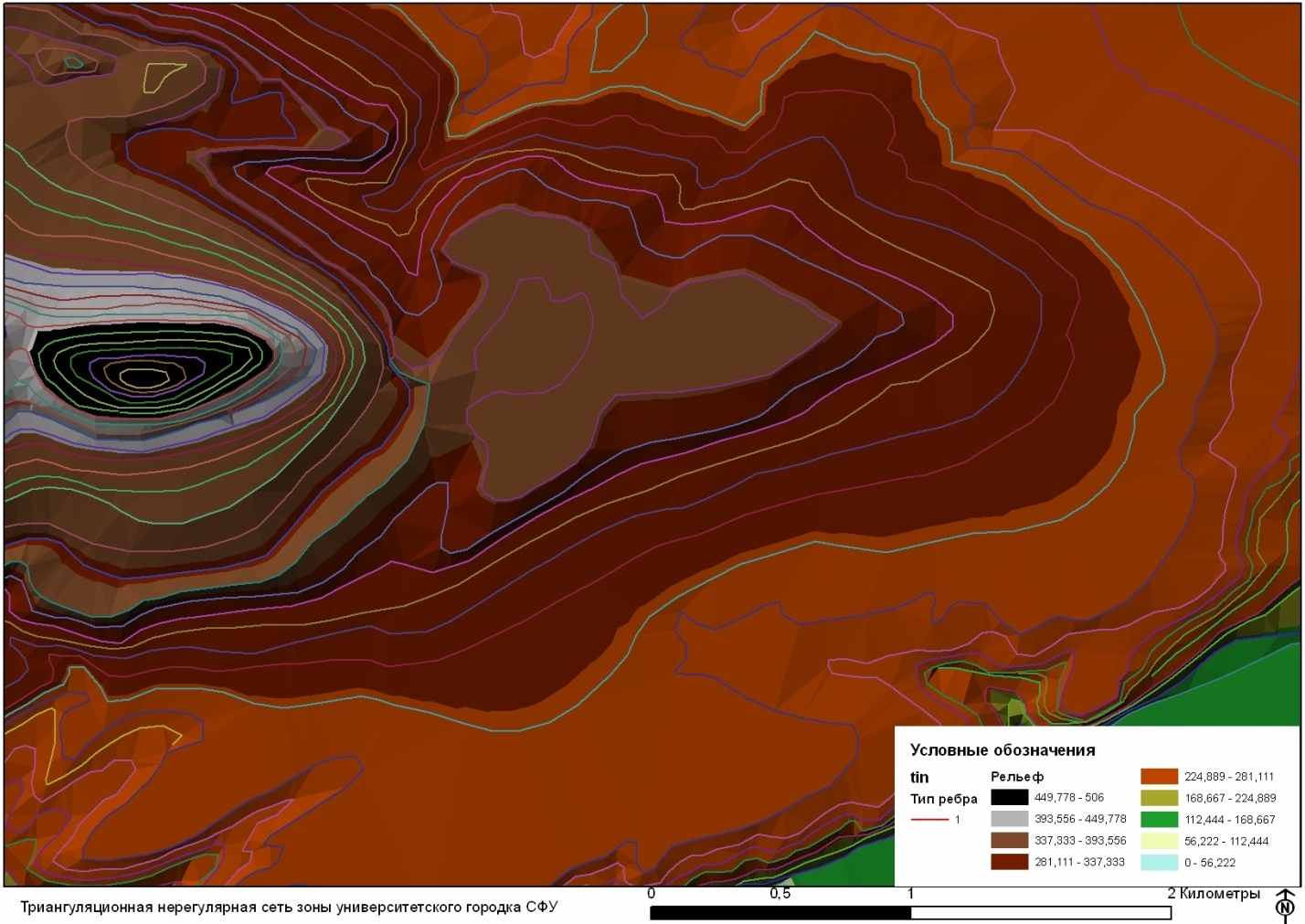
Task: Click the '56,222 - 112,444' range label
Action: point(1226,841)
